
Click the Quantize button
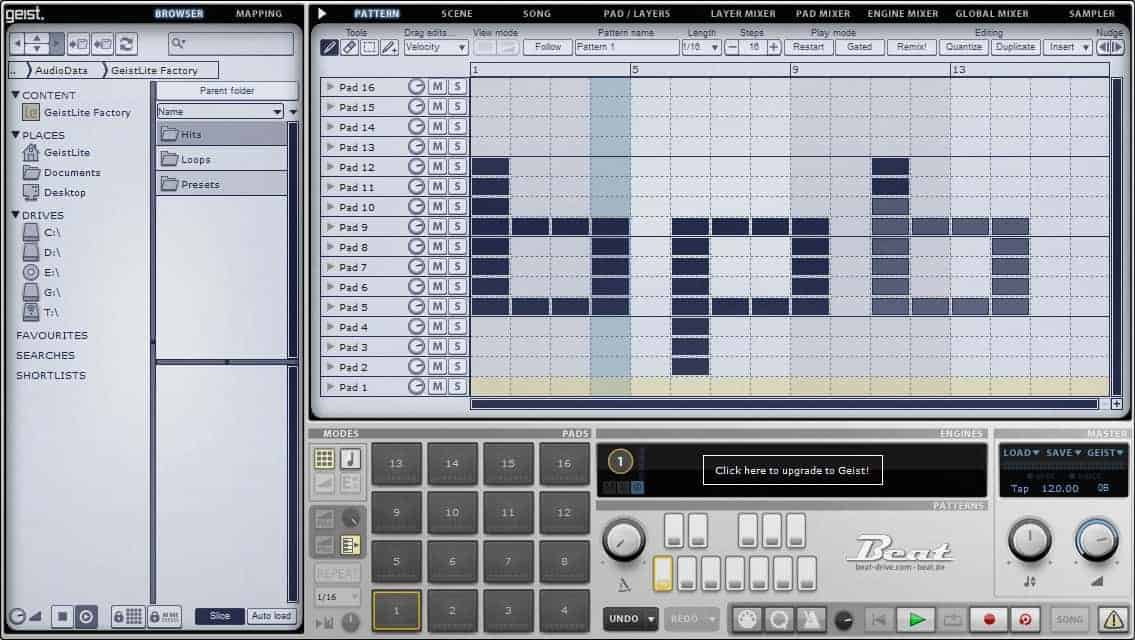(963, 47)
